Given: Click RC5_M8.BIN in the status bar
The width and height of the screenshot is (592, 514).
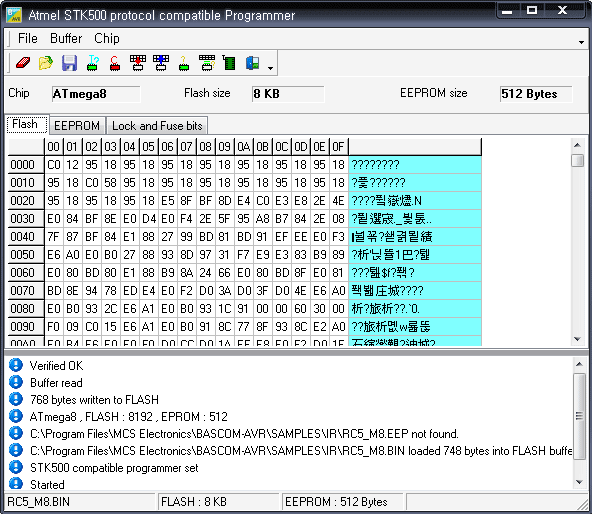Looking at the screenshot, I should 39,502.
